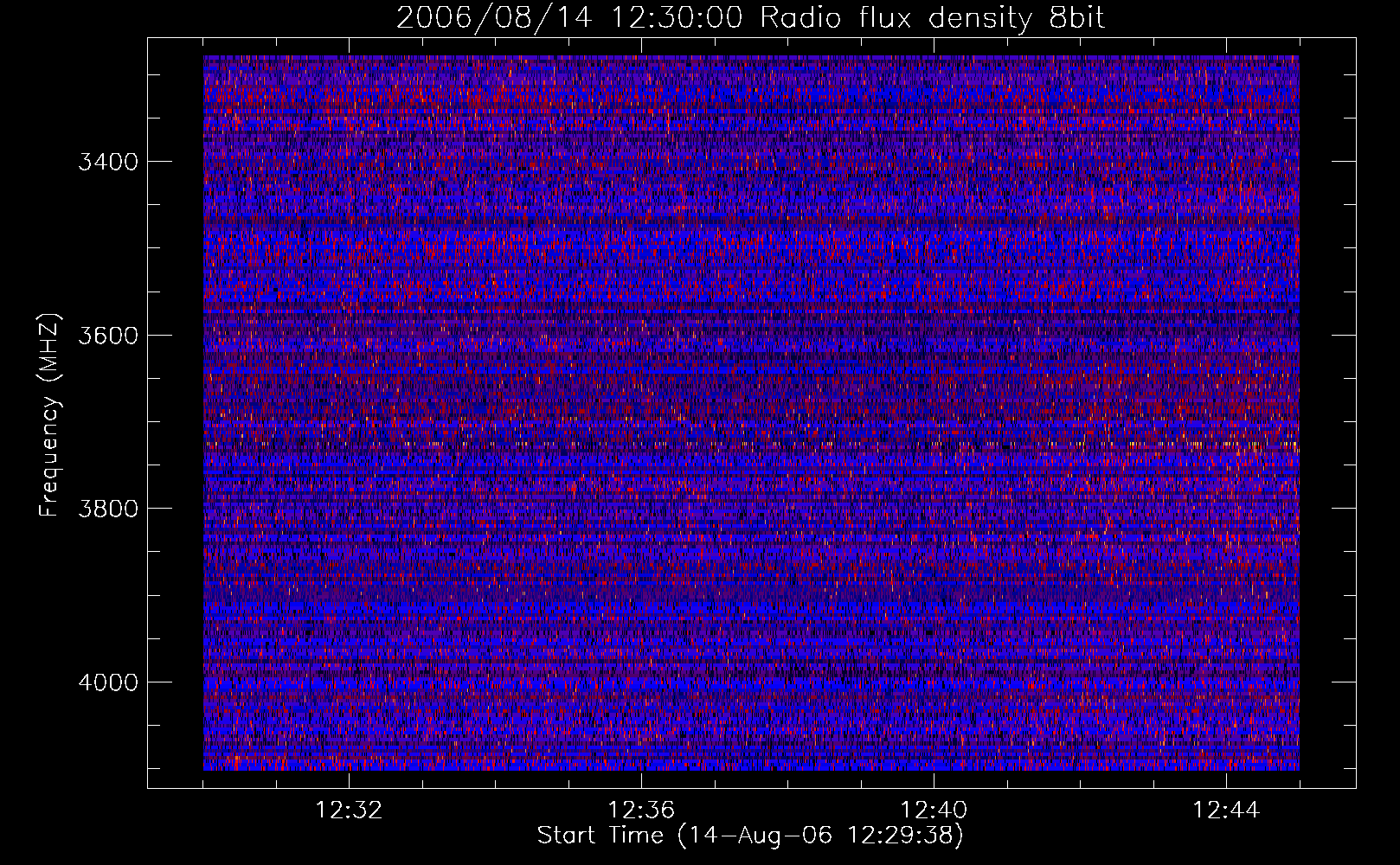Click the plot title '2006/08/14 12:30:00 Radio flux density 8bit'
Screen dimensions: 1400x865
click(x=750, y=18)
